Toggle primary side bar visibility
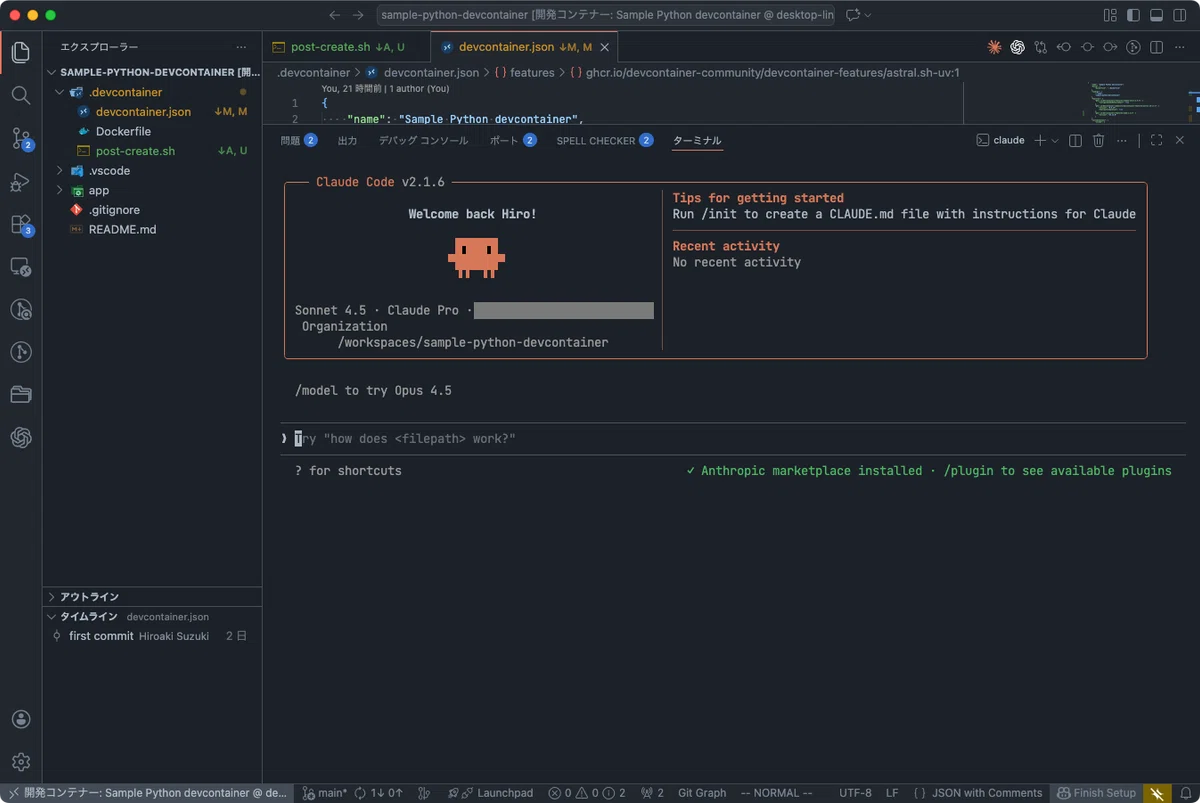 pyautogui.click(x=1133, y=15)
